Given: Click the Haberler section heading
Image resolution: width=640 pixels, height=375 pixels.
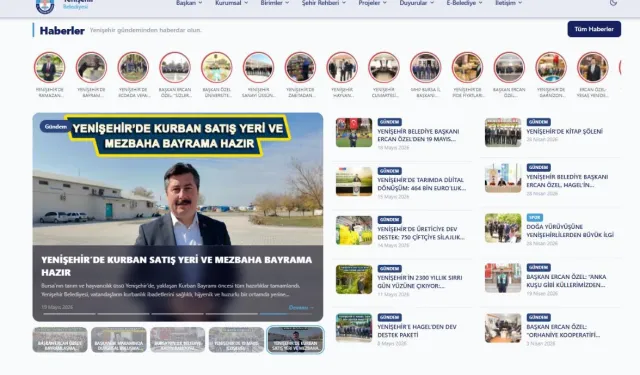Looking at the screenshot, I should 62,31.
